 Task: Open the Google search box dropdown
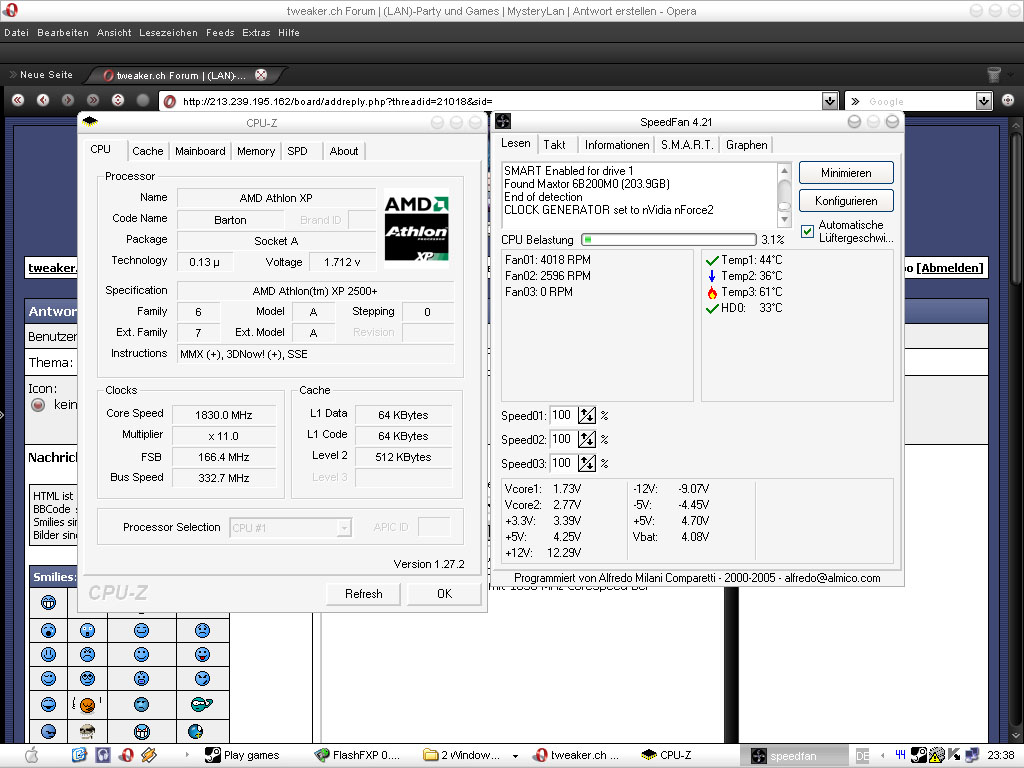click(x=983, y=101)
